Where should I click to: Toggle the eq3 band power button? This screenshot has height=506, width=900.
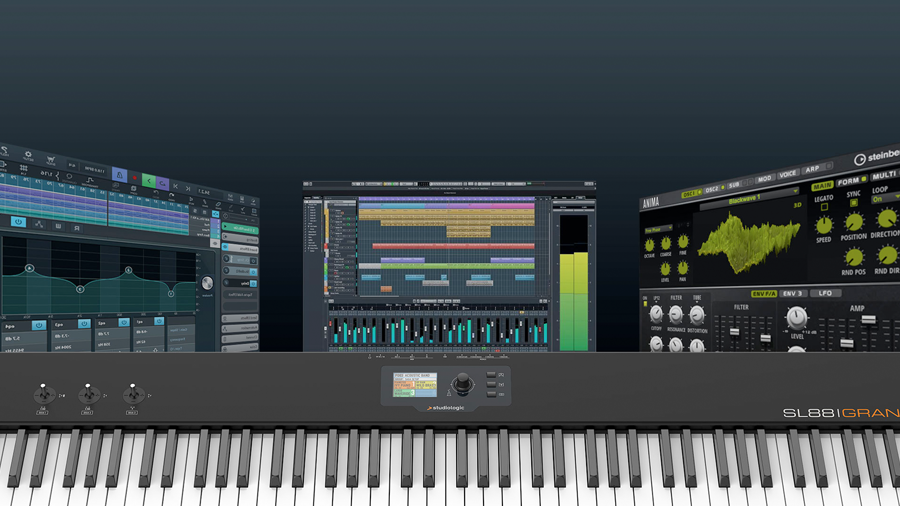click(84, 324)
